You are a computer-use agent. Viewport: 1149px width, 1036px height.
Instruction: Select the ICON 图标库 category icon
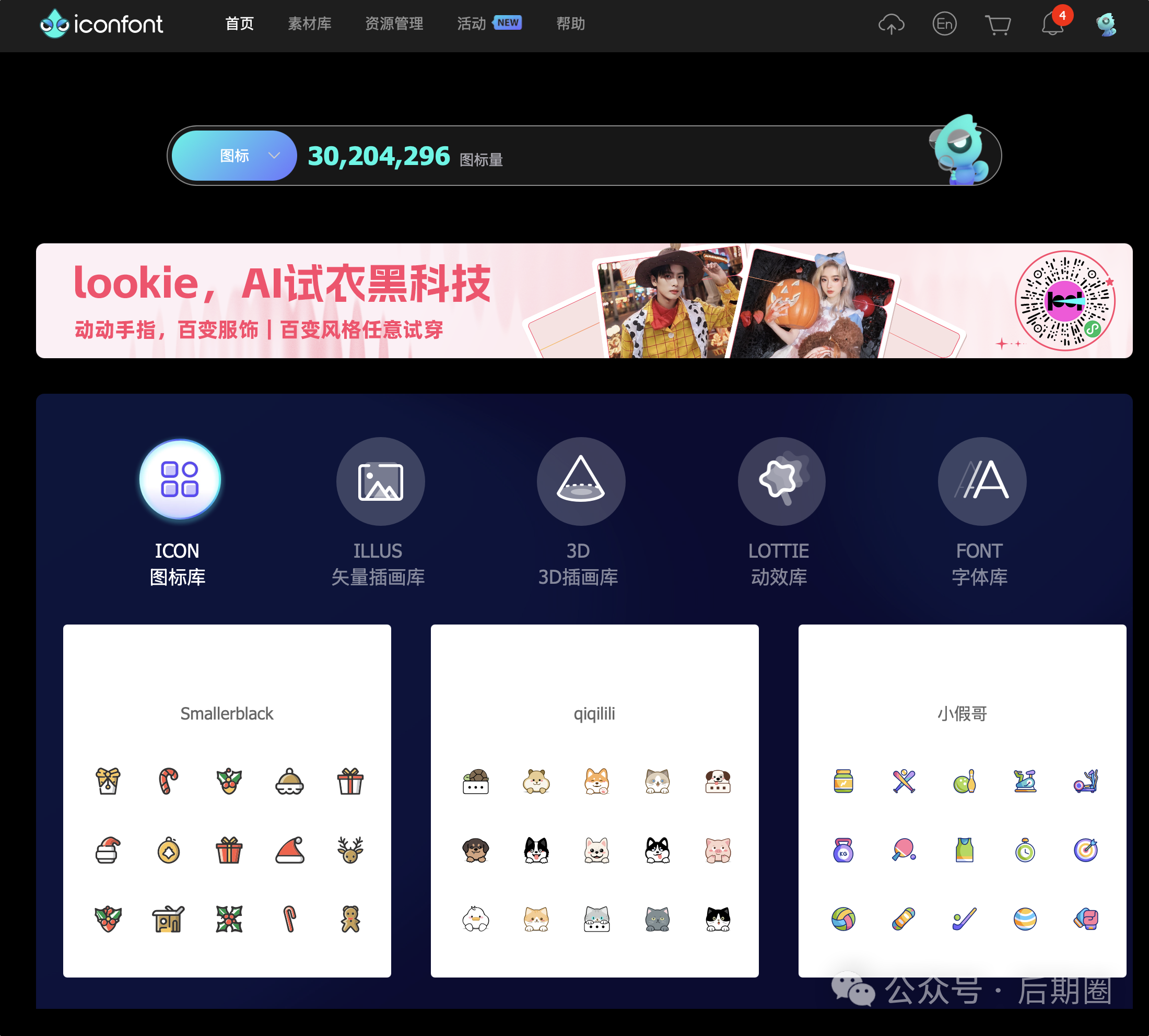[x=179, y=480]
